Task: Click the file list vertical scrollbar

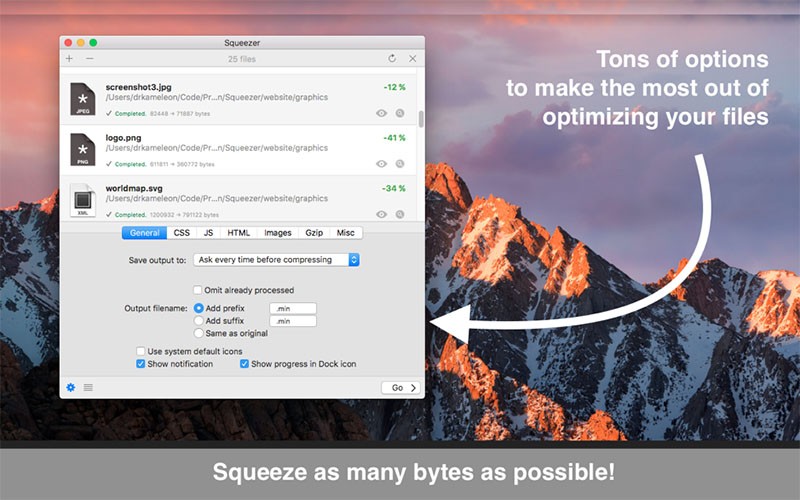Action: pos(421,119)
